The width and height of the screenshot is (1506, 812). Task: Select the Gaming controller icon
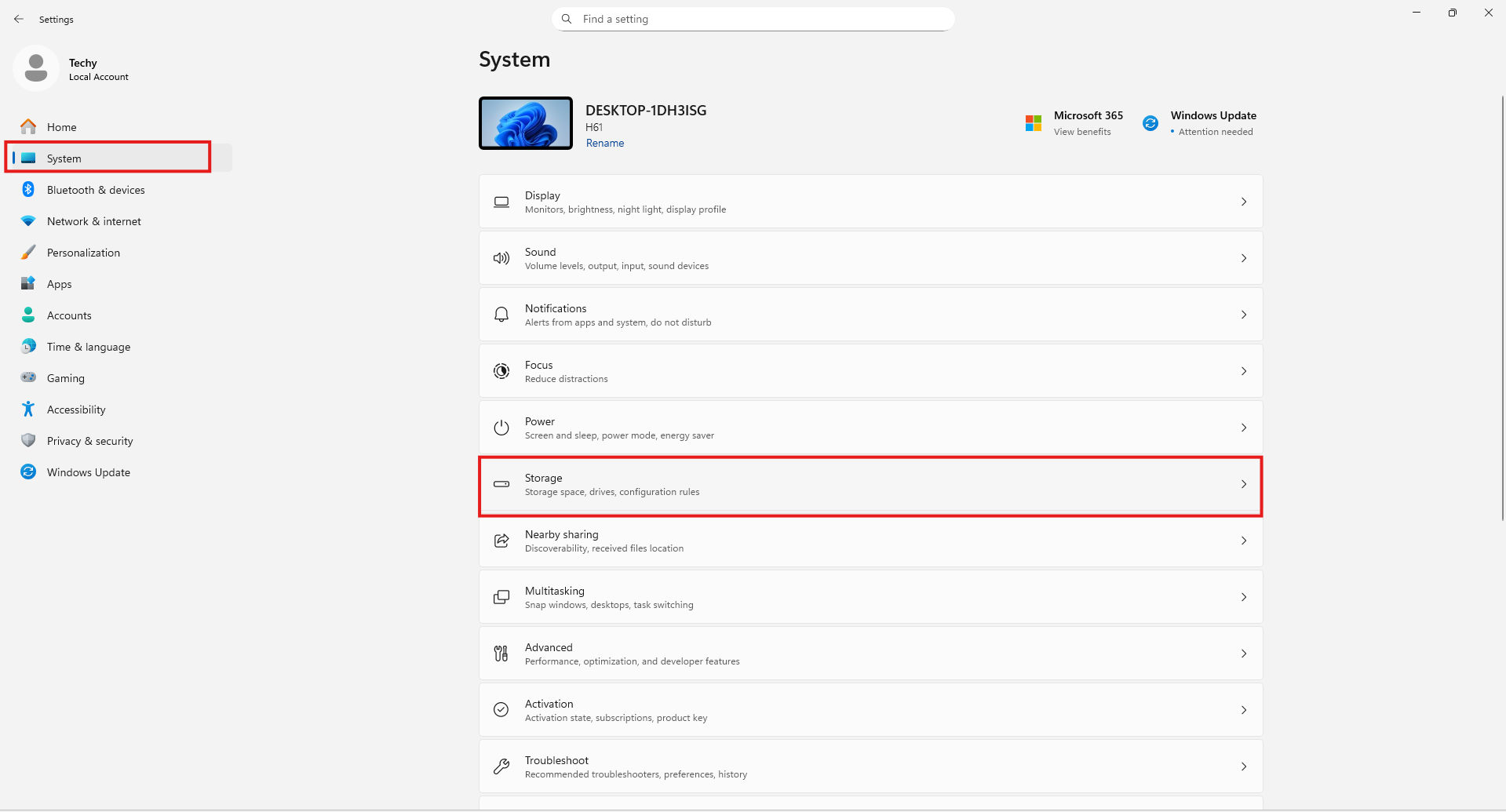point(28,377)
